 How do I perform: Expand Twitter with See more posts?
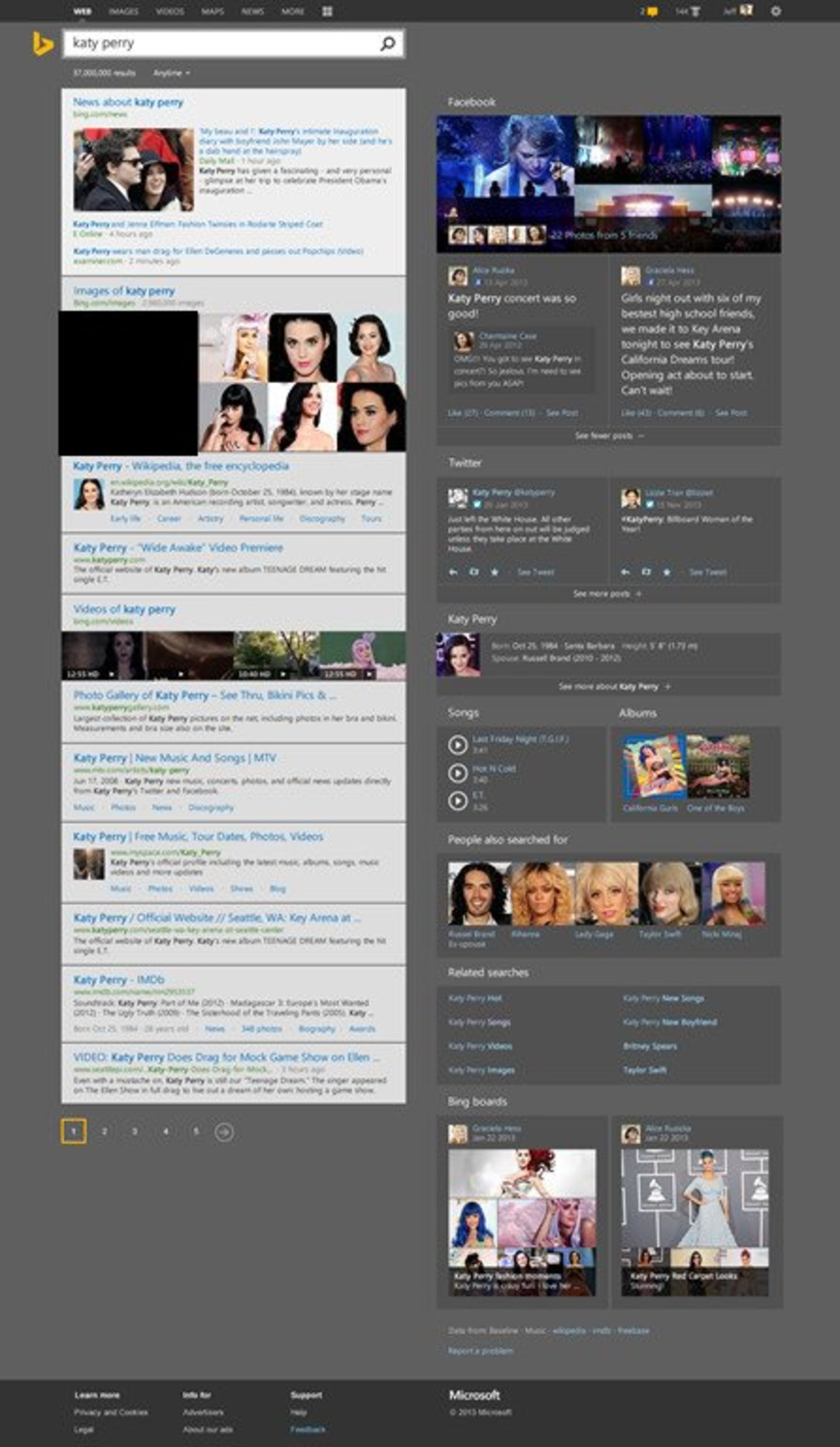[609, 594]
